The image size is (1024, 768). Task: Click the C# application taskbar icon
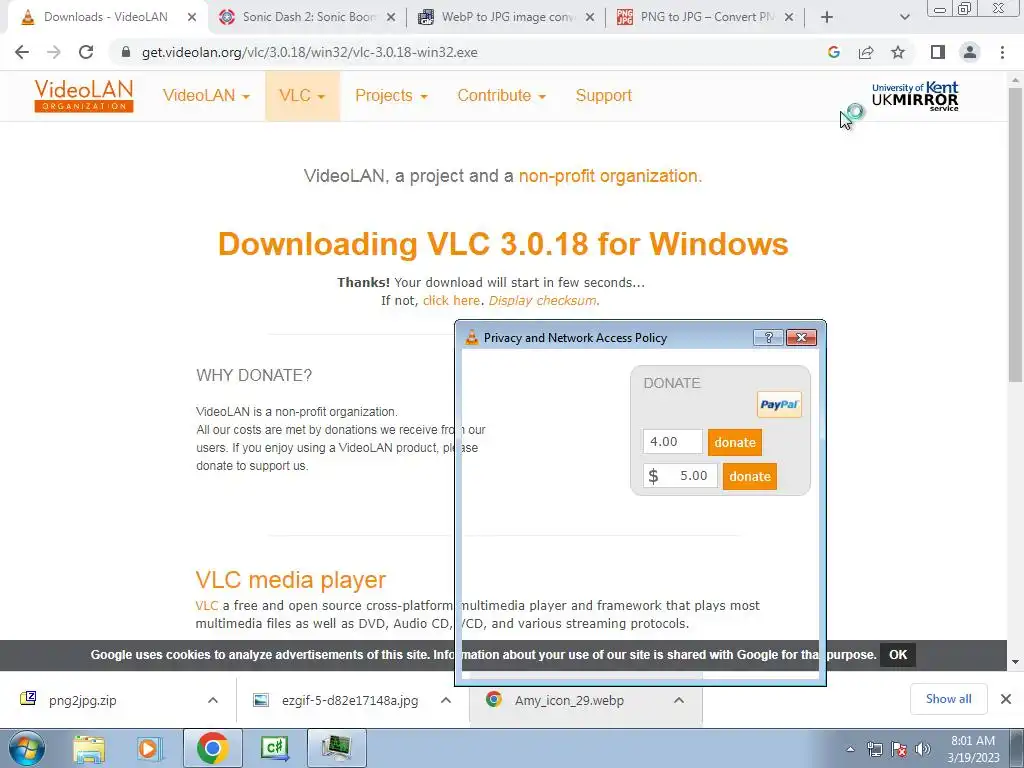(x=274, y=748)
